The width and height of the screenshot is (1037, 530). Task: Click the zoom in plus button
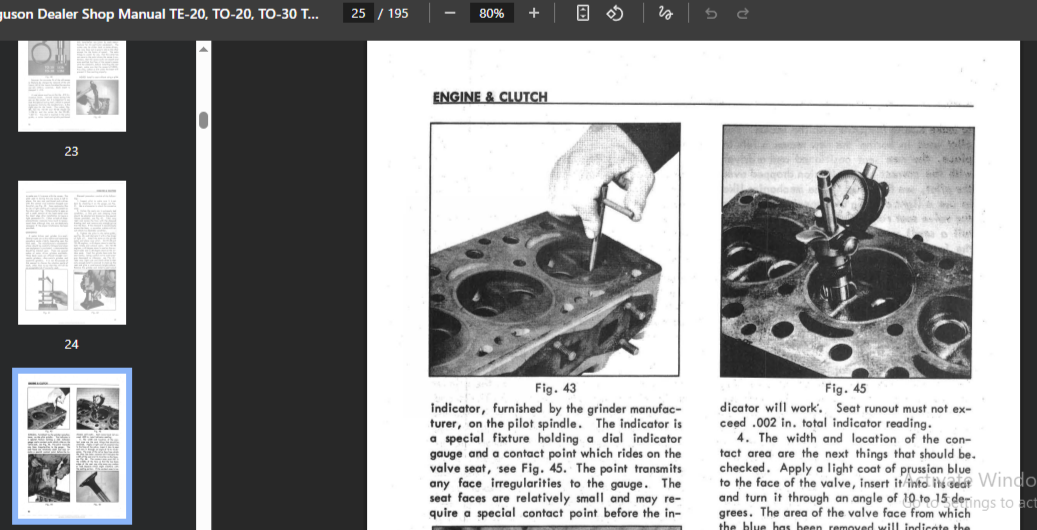(x=533, y=13)
